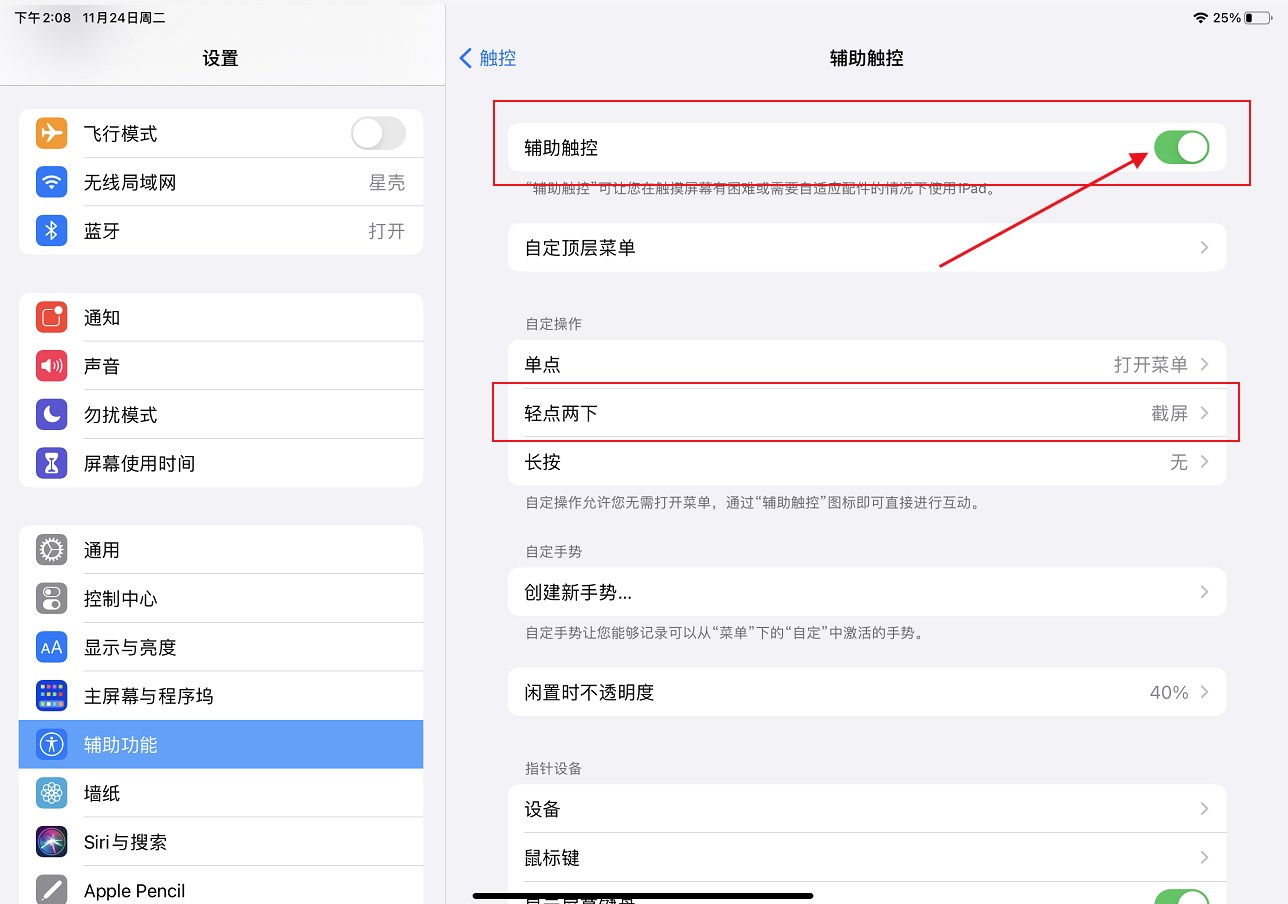Enable 飞行模式 with its toggle
Viewport: 1288px width, 904px height.
[378, 132]
